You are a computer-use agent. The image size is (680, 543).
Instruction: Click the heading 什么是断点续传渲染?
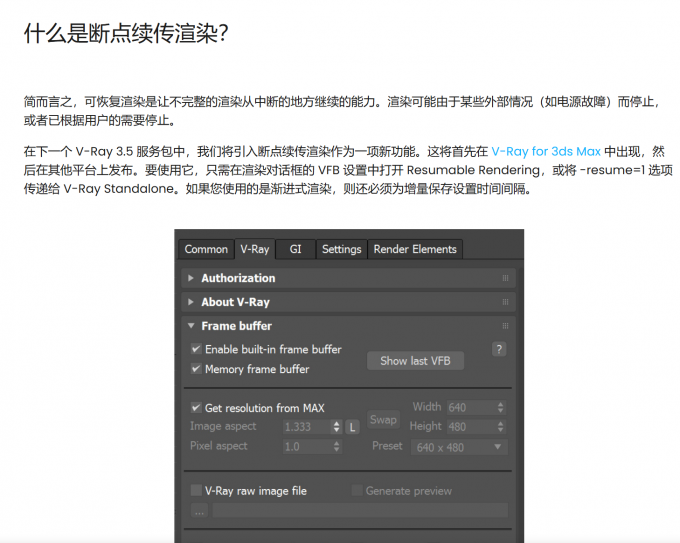[x=126, y=33]
